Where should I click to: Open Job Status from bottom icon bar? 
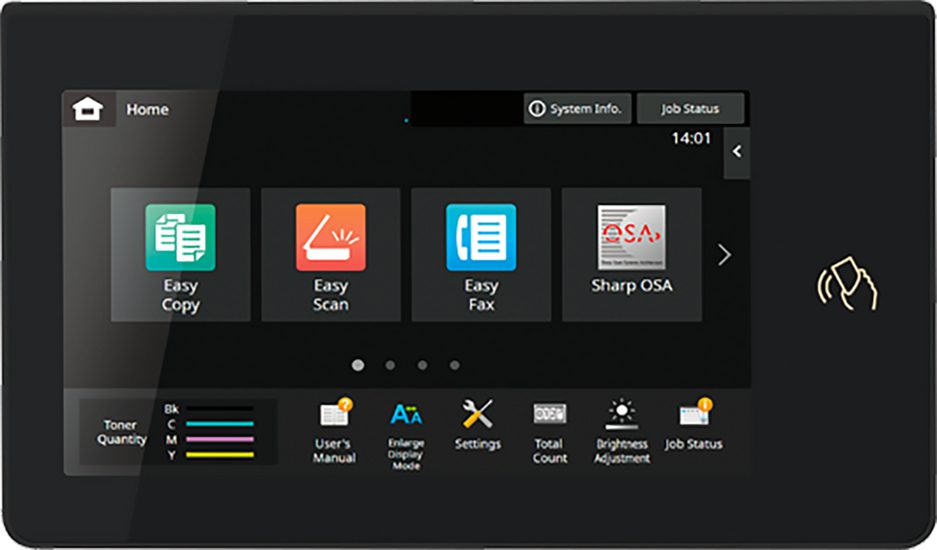pyautogui.click(x=693, y=424)
